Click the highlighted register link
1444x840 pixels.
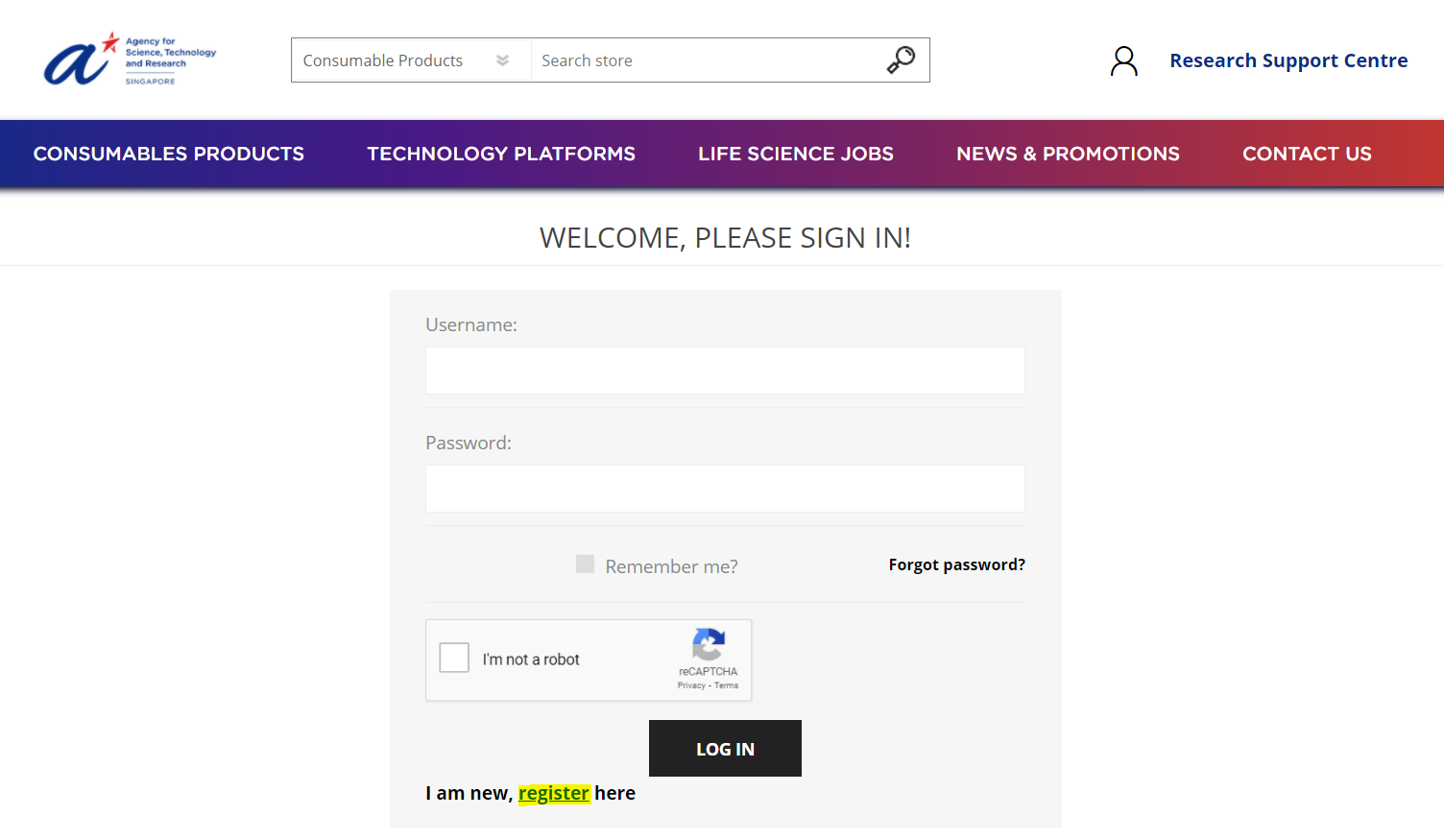pyautogui.click(x=554, y=793)
